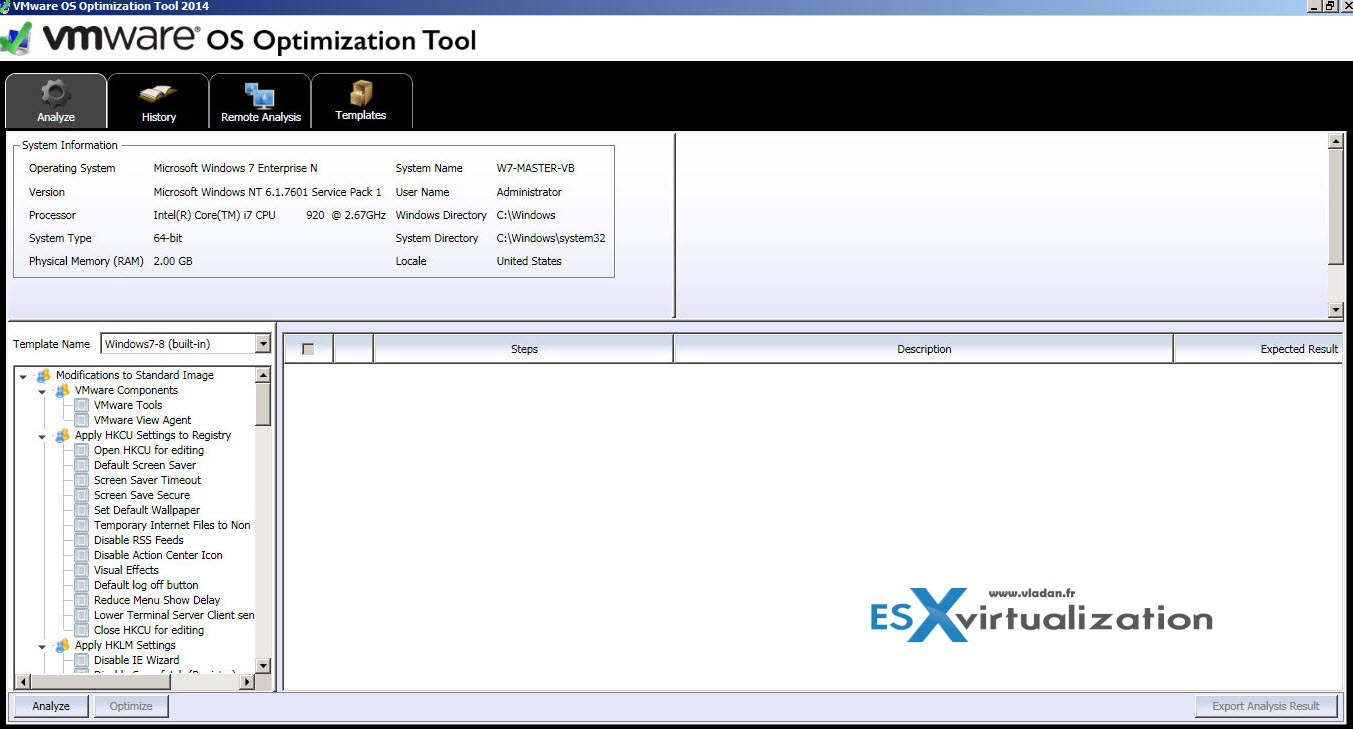Viewport: 1353px width, 729px height.
Task: Click the Reduce Menu Show Delay item icon
Action: pos(82,600)
